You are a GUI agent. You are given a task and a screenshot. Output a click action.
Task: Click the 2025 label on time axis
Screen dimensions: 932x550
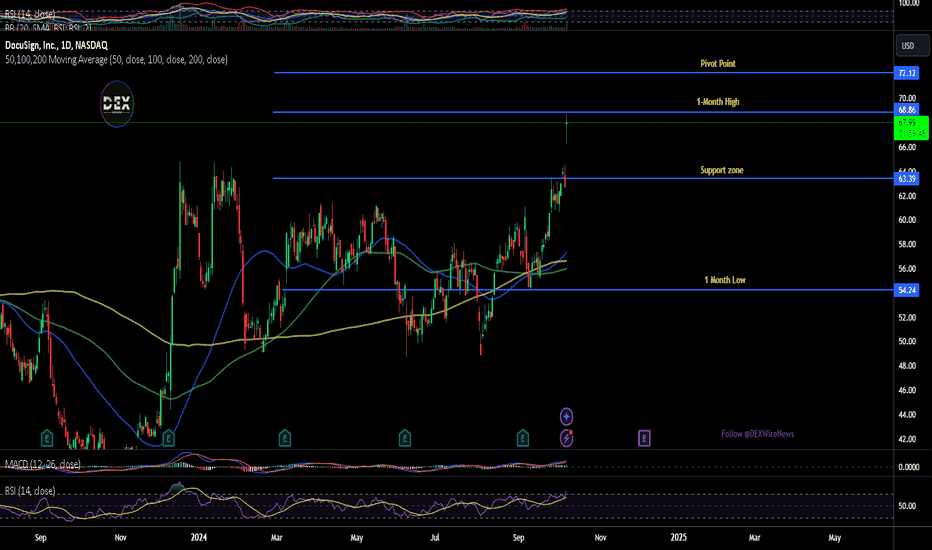click(x=678, y=538)
